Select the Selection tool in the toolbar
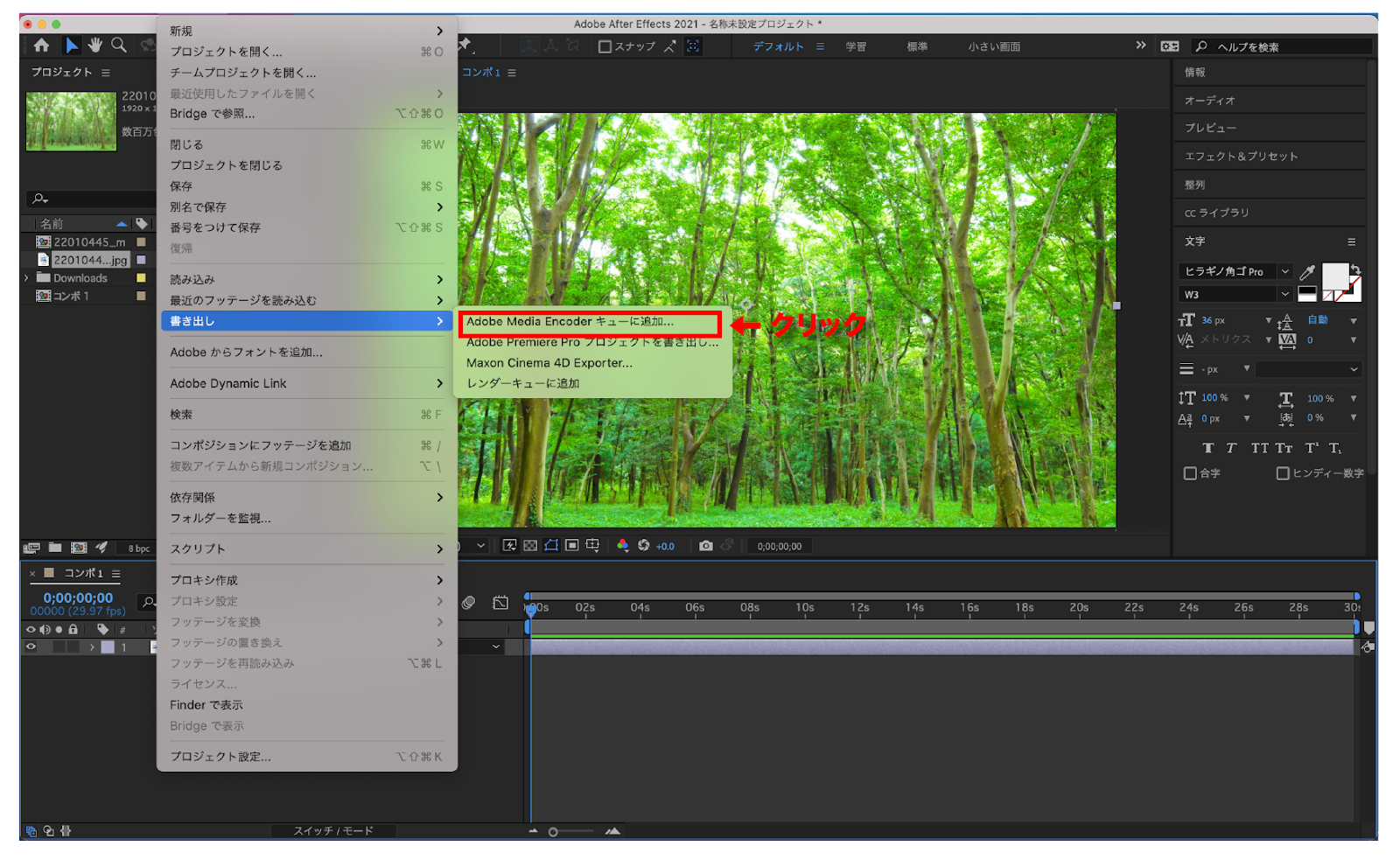 point(71,45)
